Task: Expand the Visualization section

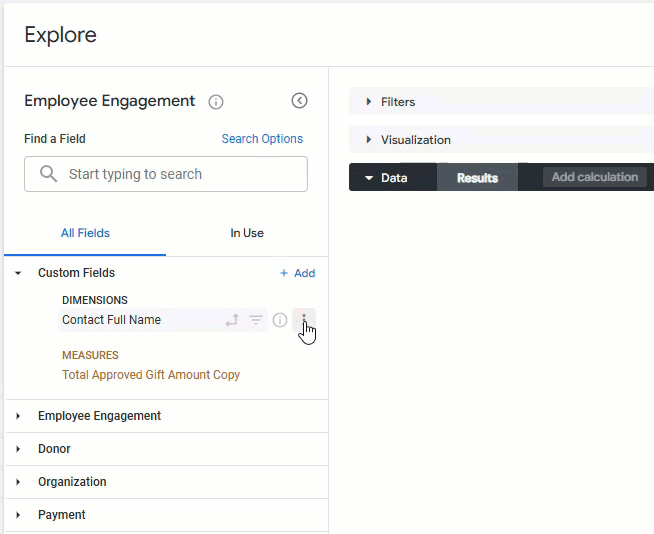Action: click(x=368, y=139)
